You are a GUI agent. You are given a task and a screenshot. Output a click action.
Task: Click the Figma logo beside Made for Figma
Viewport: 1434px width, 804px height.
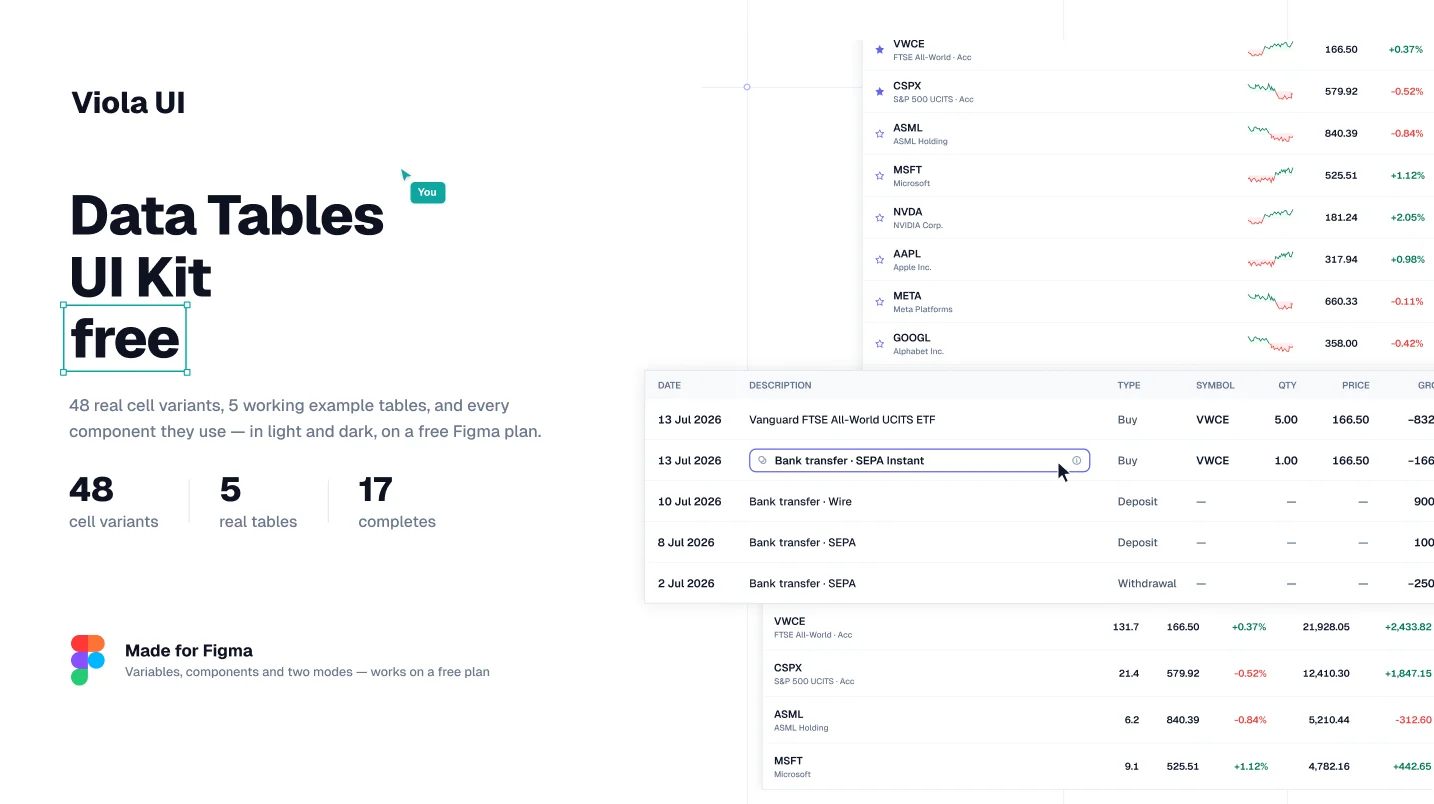(x=88, y=660)
